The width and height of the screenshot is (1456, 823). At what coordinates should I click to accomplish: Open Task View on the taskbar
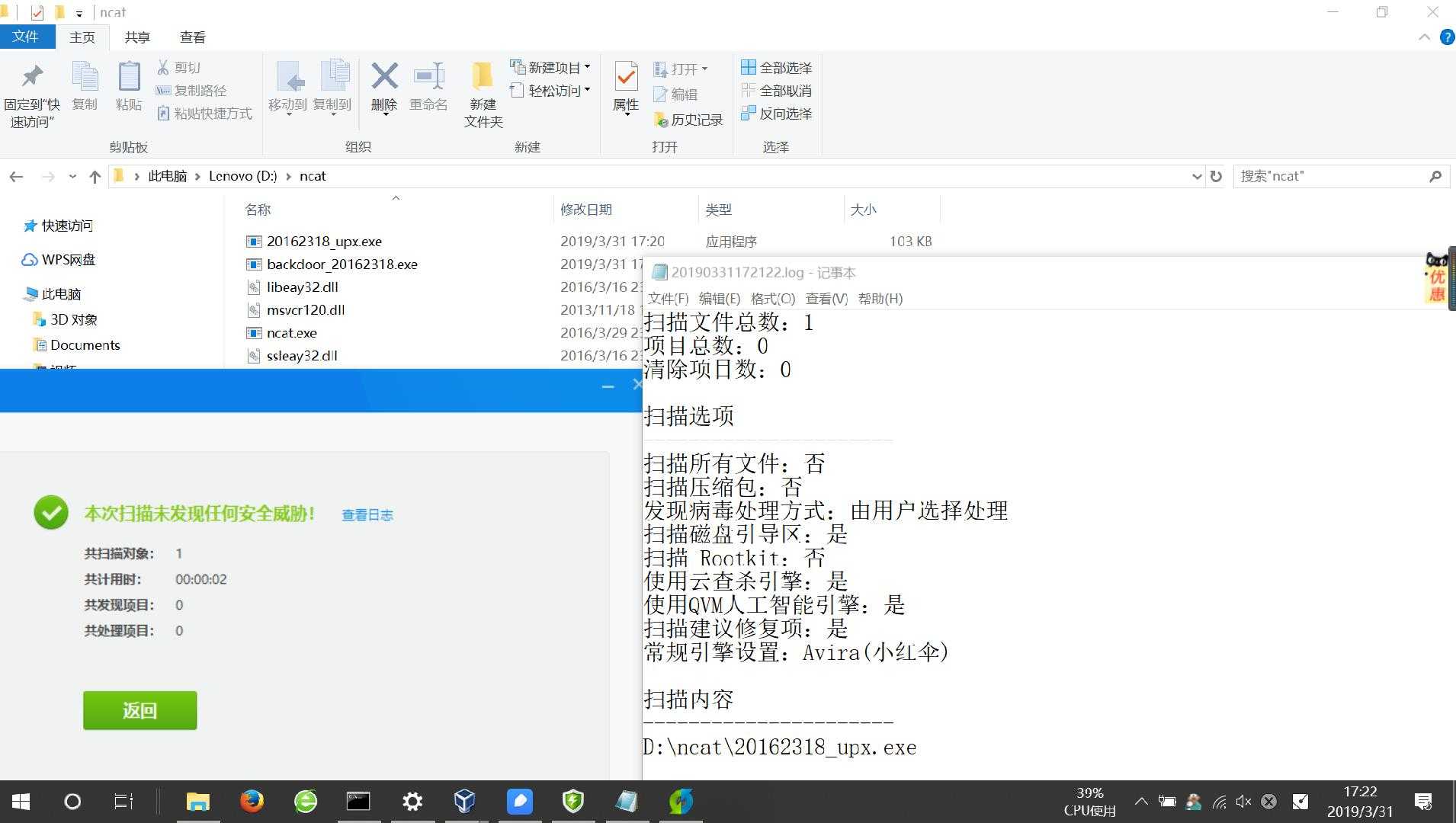coord(123,802)
